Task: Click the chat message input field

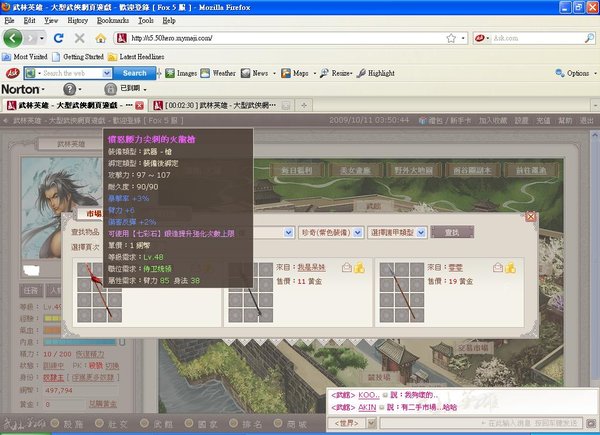Action: 481,423
